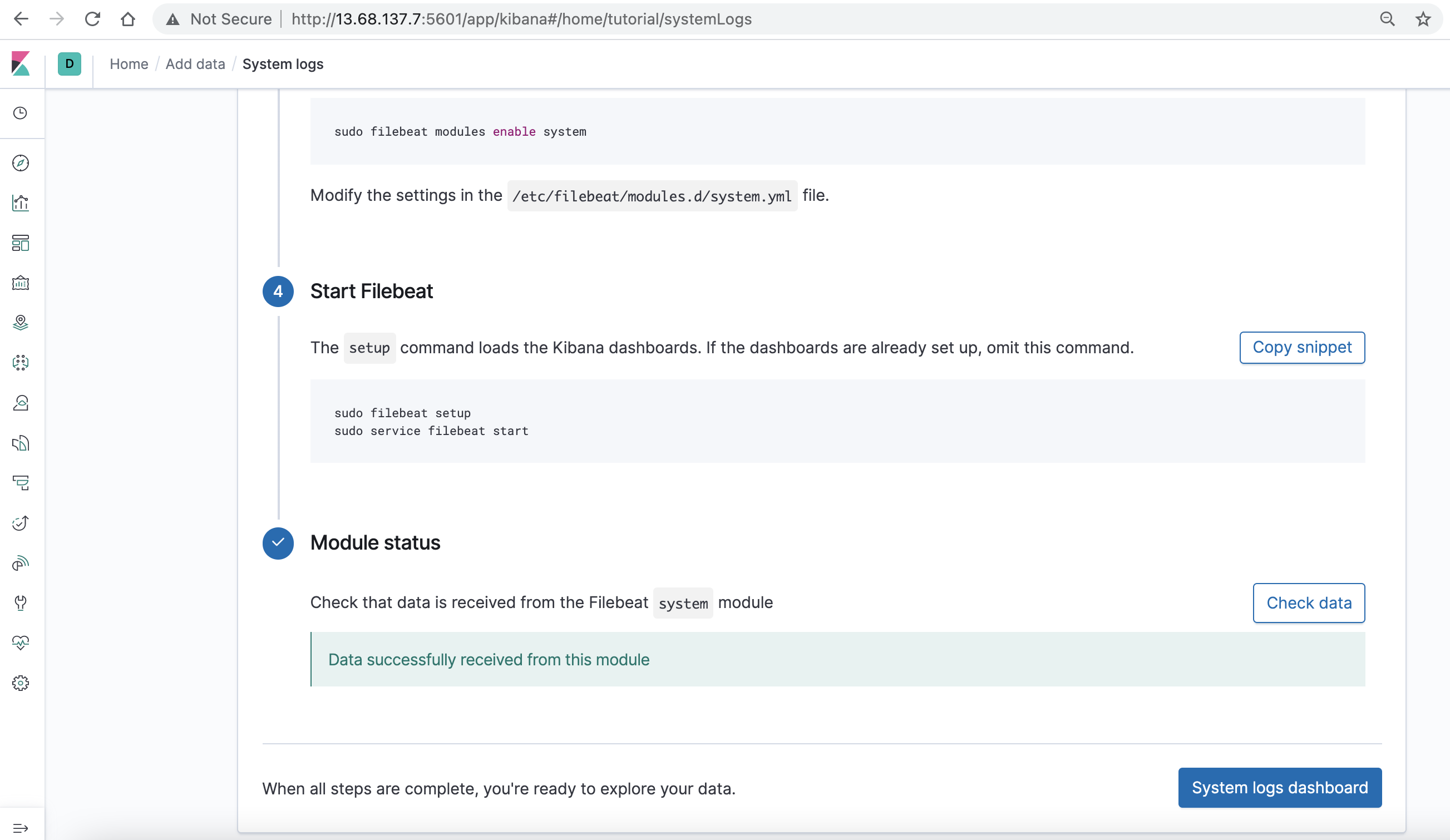Viewport: 1450px width, 840px height.
Task: Click the 'sudo filebeat modules enable system' code line
Action: 460,131
